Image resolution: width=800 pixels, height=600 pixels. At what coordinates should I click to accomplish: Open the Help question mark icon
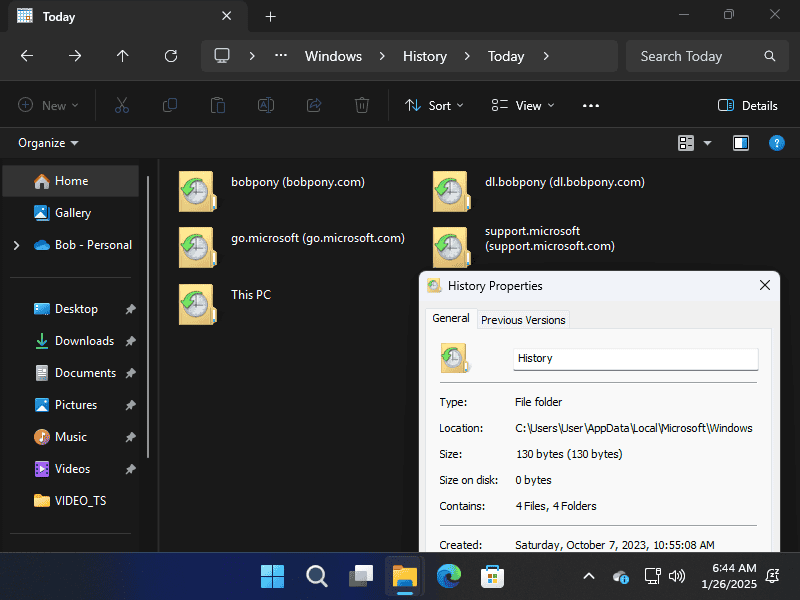tap(776, 143)
